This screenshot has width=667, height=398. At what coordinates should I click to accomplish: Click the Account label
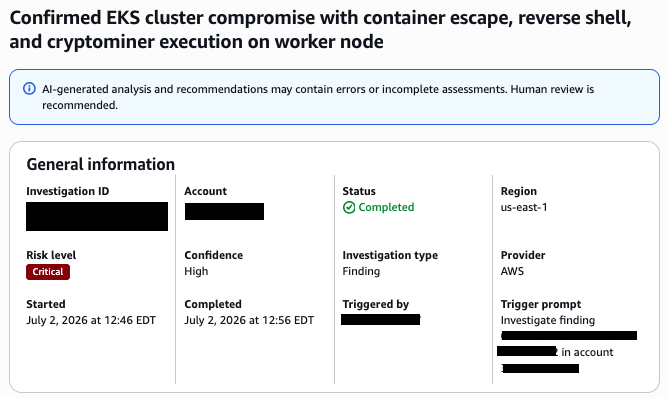[x=205, y=191]
